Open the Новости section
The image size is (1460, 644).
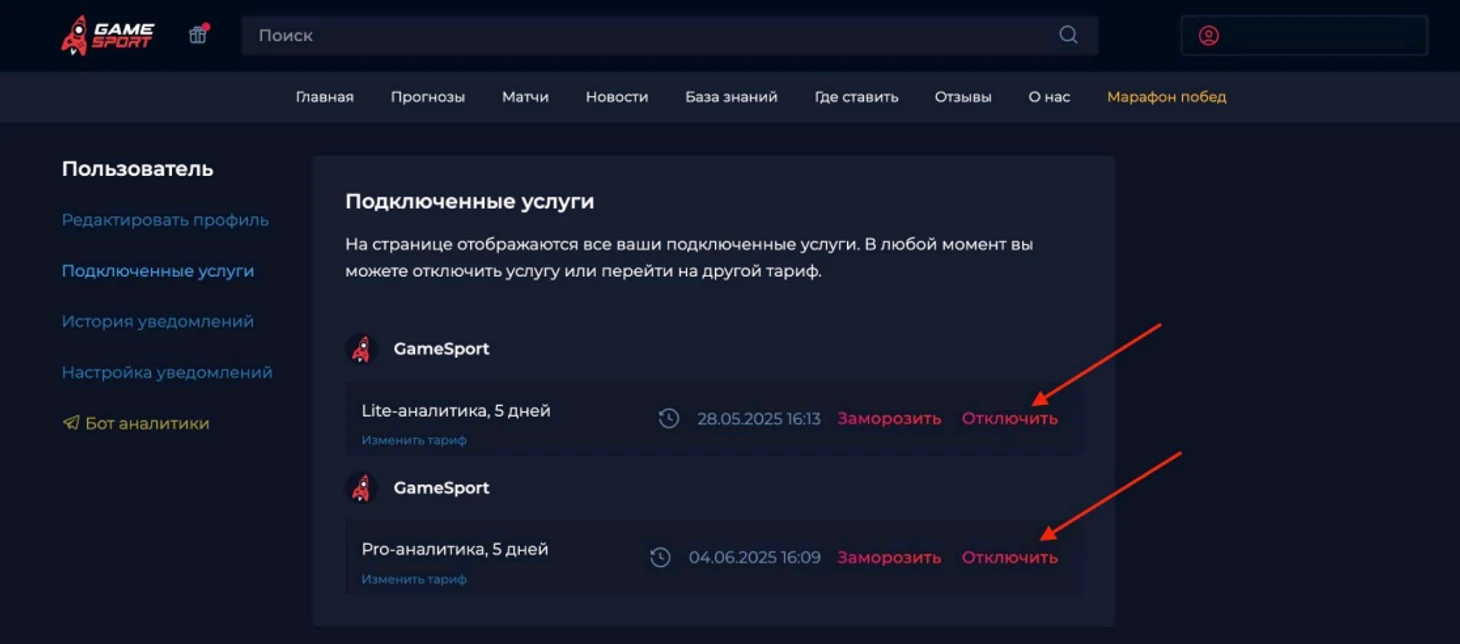pyautogui.click(x=617, y=97)
